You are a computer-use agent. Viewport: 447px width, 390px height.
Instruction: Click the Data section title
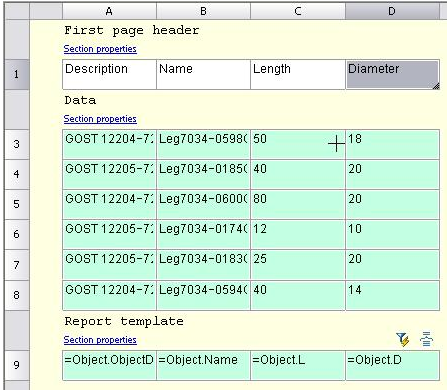pyautogui.click(x=80, y=100)
